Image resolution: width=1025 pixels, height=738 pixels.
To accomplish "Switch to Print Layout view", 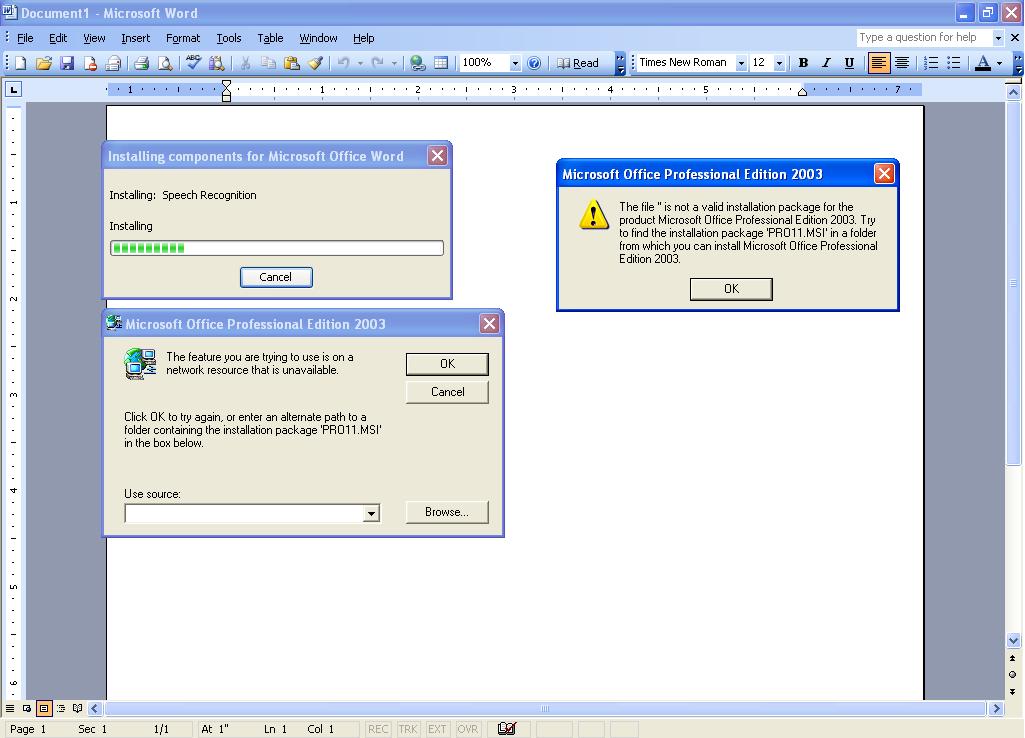I will [x=44, y=708].
